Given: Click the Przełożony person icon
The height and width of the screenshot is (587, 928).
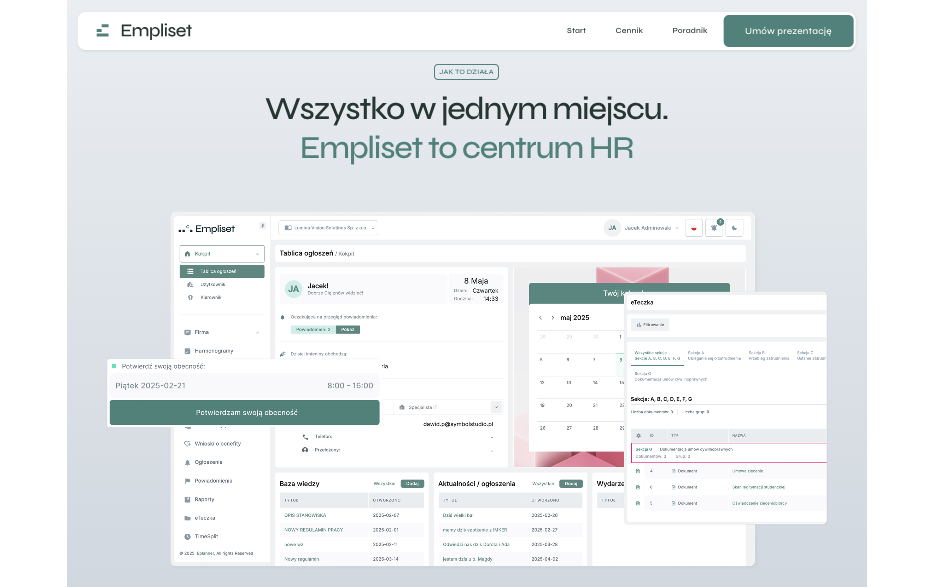Looking at the screenshot, I should [305, 450].
